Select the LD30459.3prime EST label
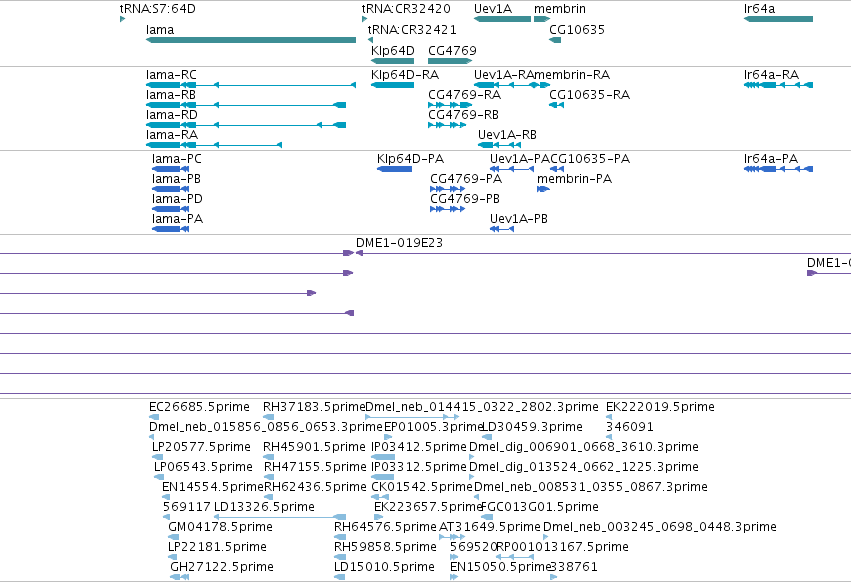Image resolution: width=851 pixels, height=582 pixels. pyautogui.click(x=532, y=427)
